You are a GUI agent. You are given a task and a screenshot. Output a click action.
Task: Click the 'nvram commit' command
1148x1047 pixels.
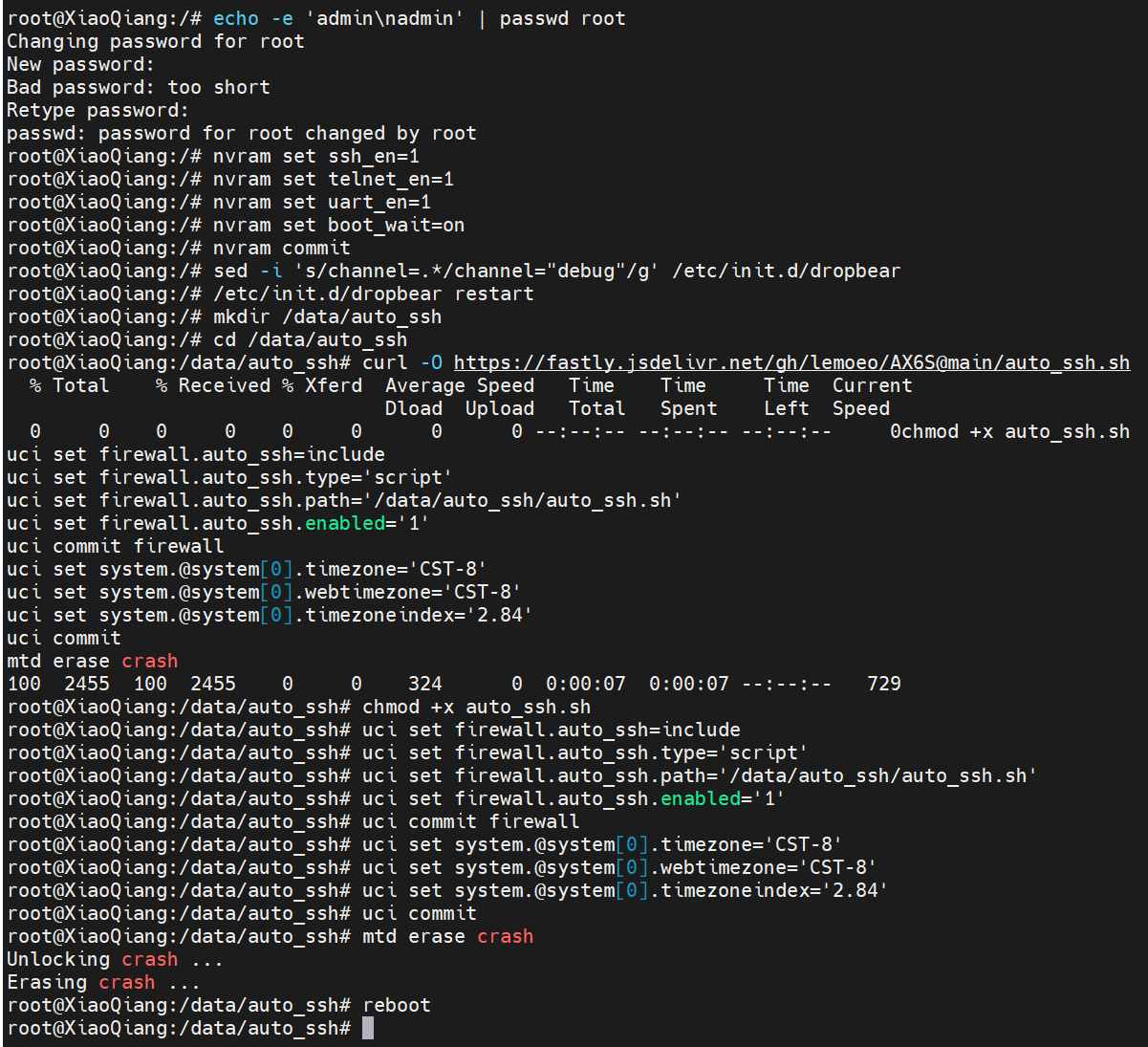coord(281,249)
